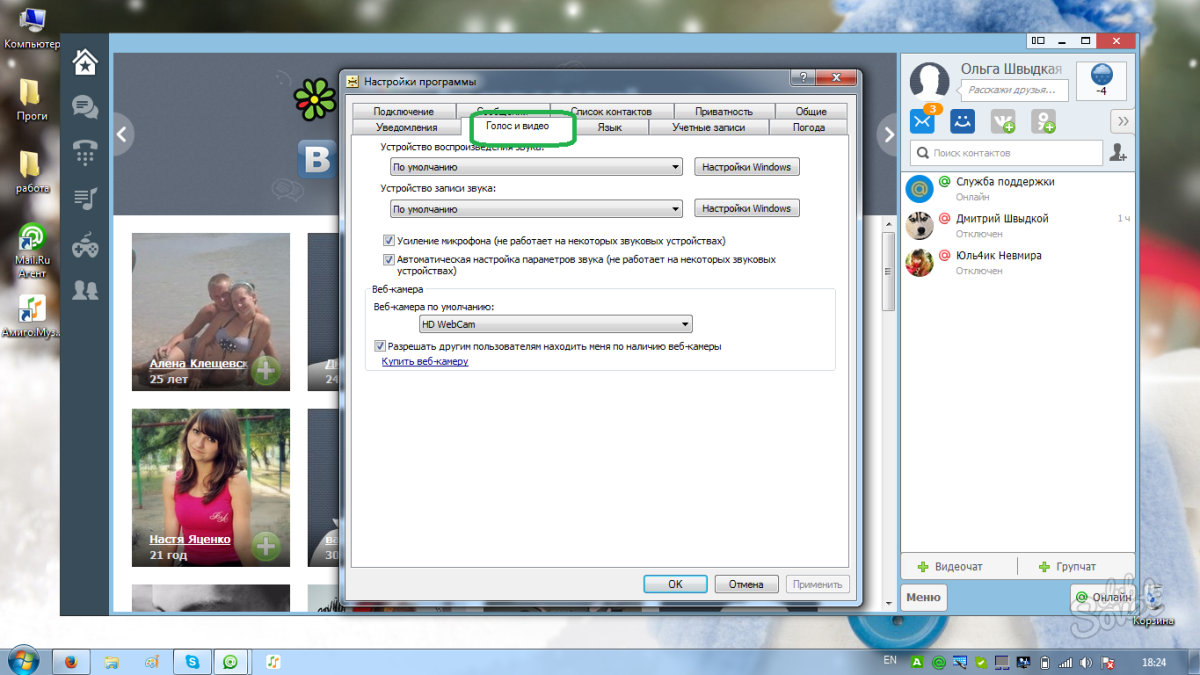This screenshot has width=1200, height=675.
Task: Click the add contact icon beside search
Action: pyautogui.click(x=1118, y=153)
